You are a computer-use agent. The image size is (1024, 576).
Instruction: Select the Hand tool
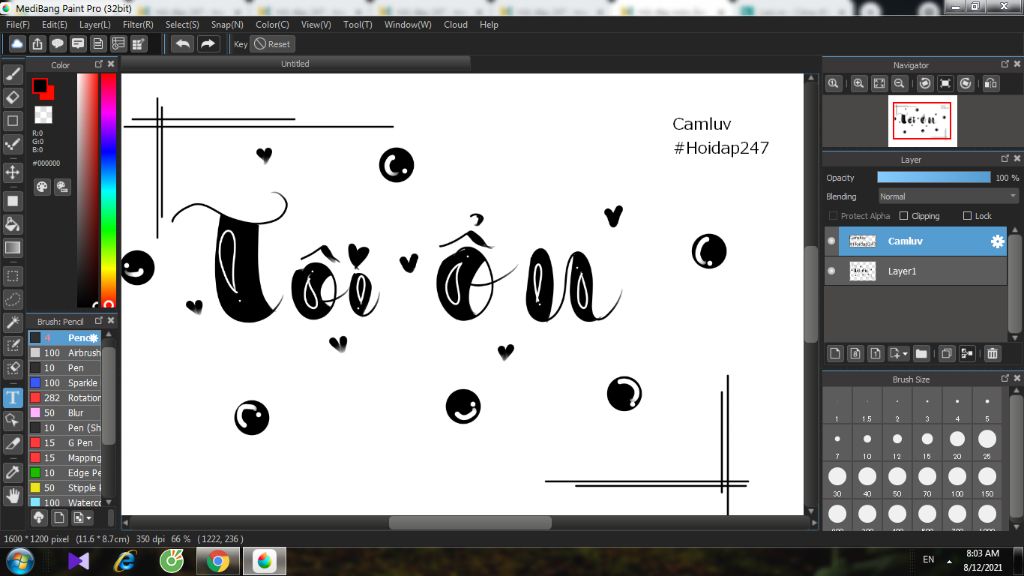click(12, 496)
